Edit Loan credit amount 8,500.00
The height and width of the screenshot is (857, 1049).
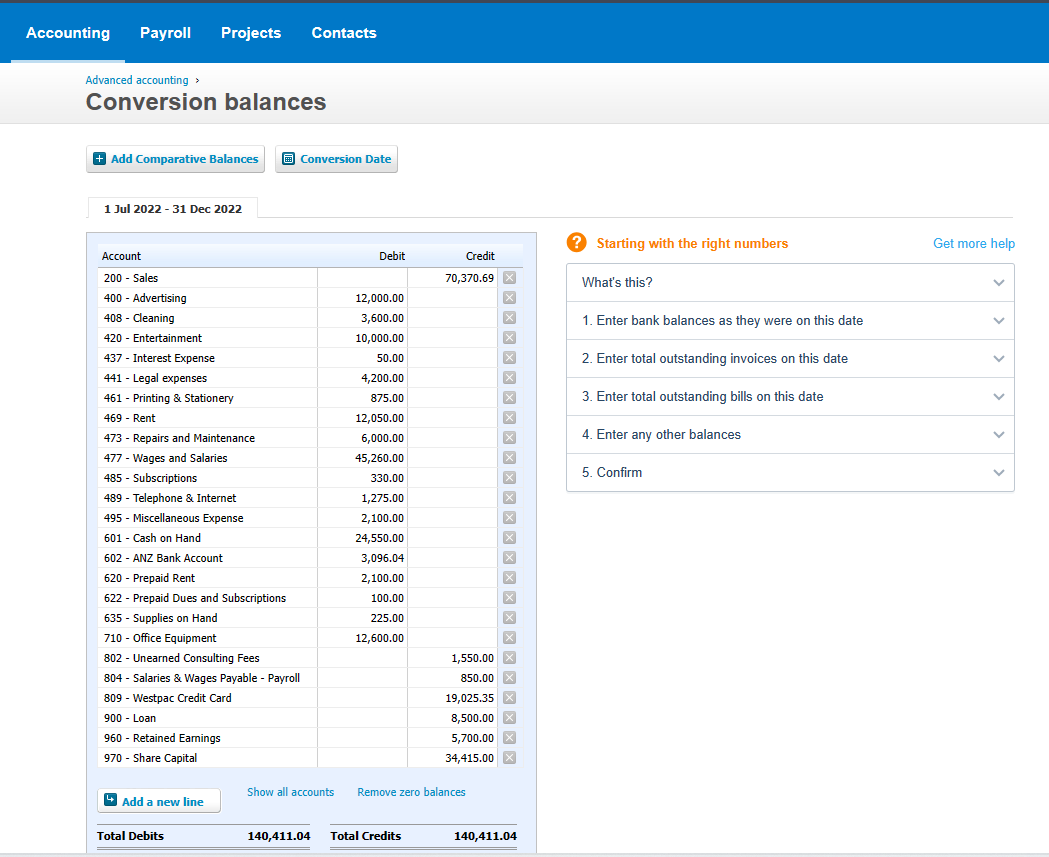coord(452,718)
